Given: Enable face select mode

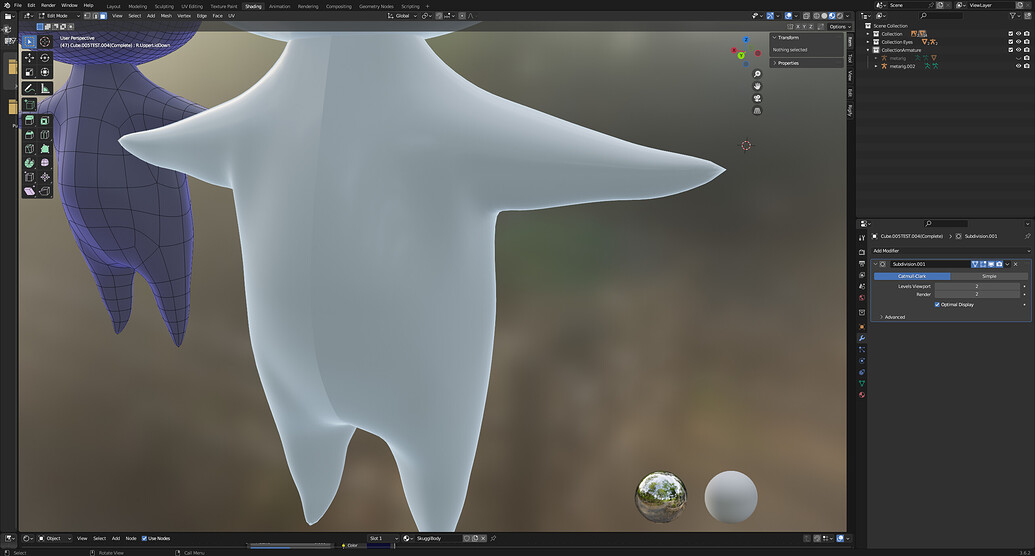Looking at the screenshot, I should pos(103,16).
